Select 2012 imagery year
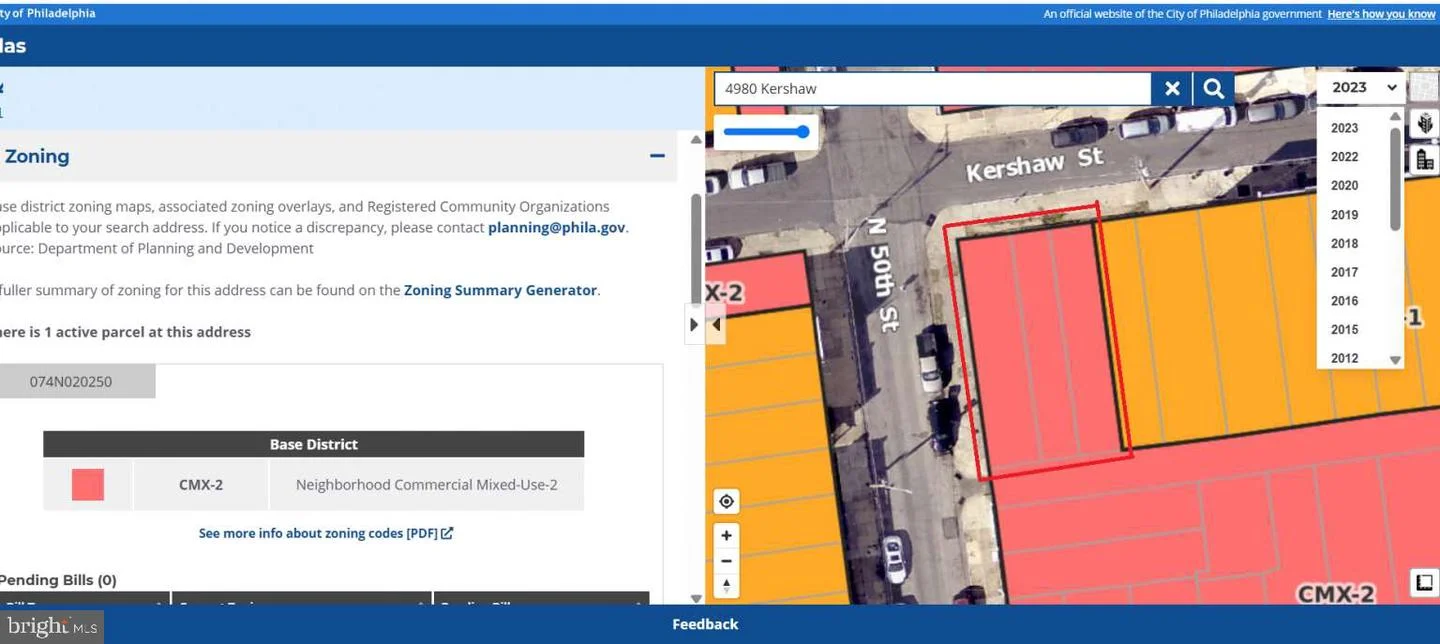Viewport: 1440px width, 644px height. [1344, 358]
